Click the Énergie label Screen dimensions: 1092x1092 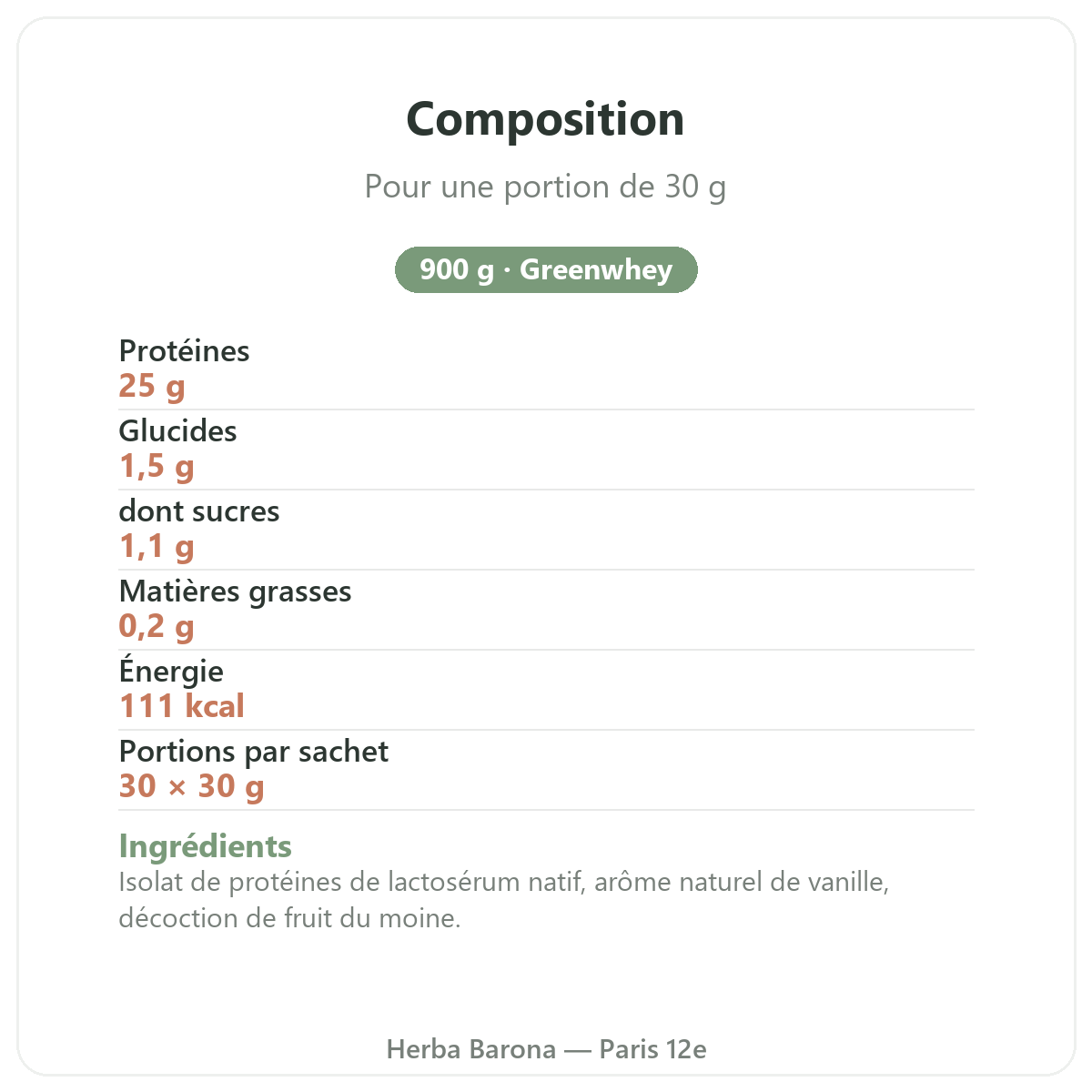tap(171, 671)
